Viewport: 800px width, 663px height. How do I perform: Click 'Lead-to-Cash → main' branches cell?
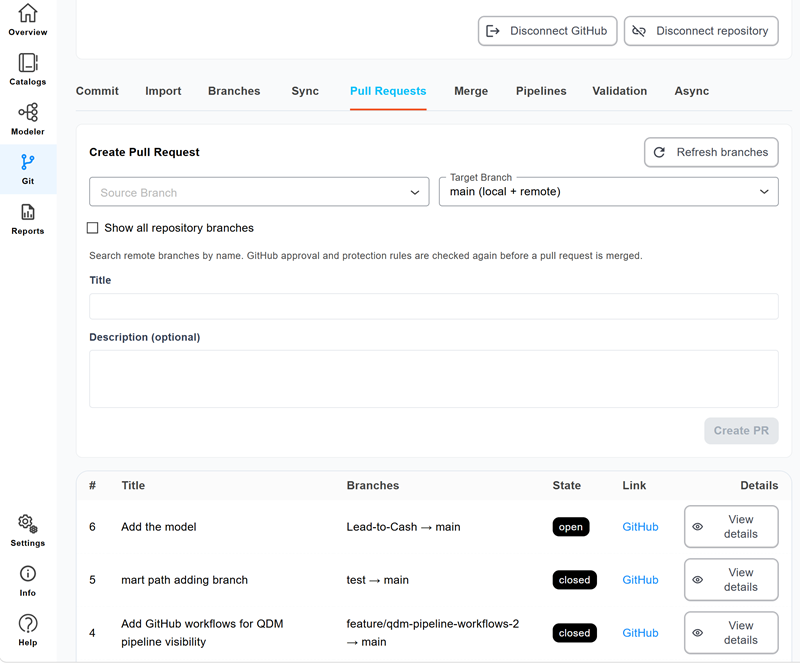tap(403, 527)
